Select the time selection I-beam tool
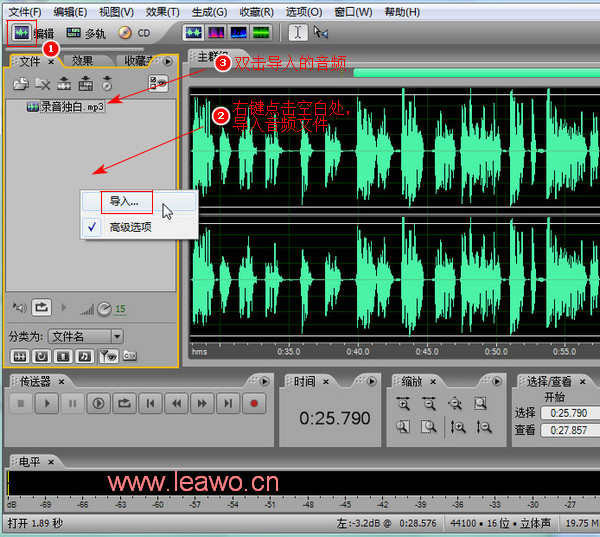Viewport: 600px width, 537px height. [x=298, y=33]
